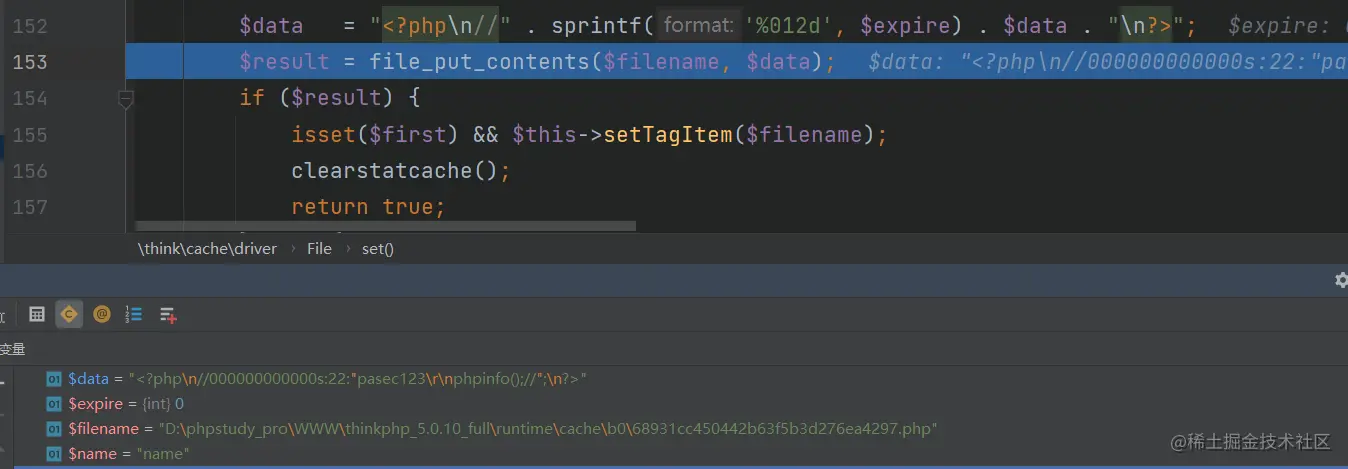Click the $expire variable type icon
Viewport: 1348px width, 469px height.
54,404
